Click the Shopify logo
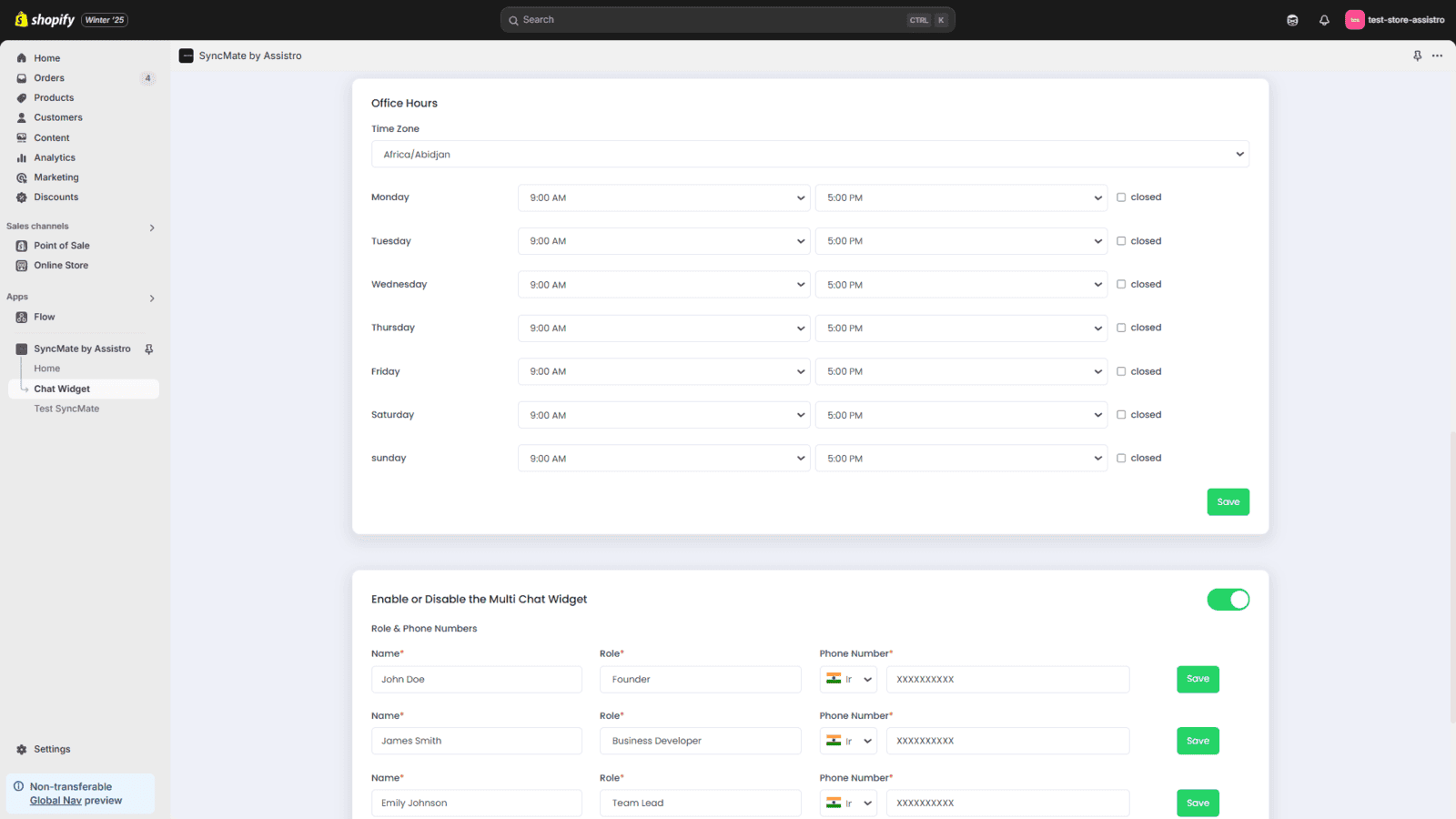The height and width of the screenshot is (819, 1456). tap(45, 20)
